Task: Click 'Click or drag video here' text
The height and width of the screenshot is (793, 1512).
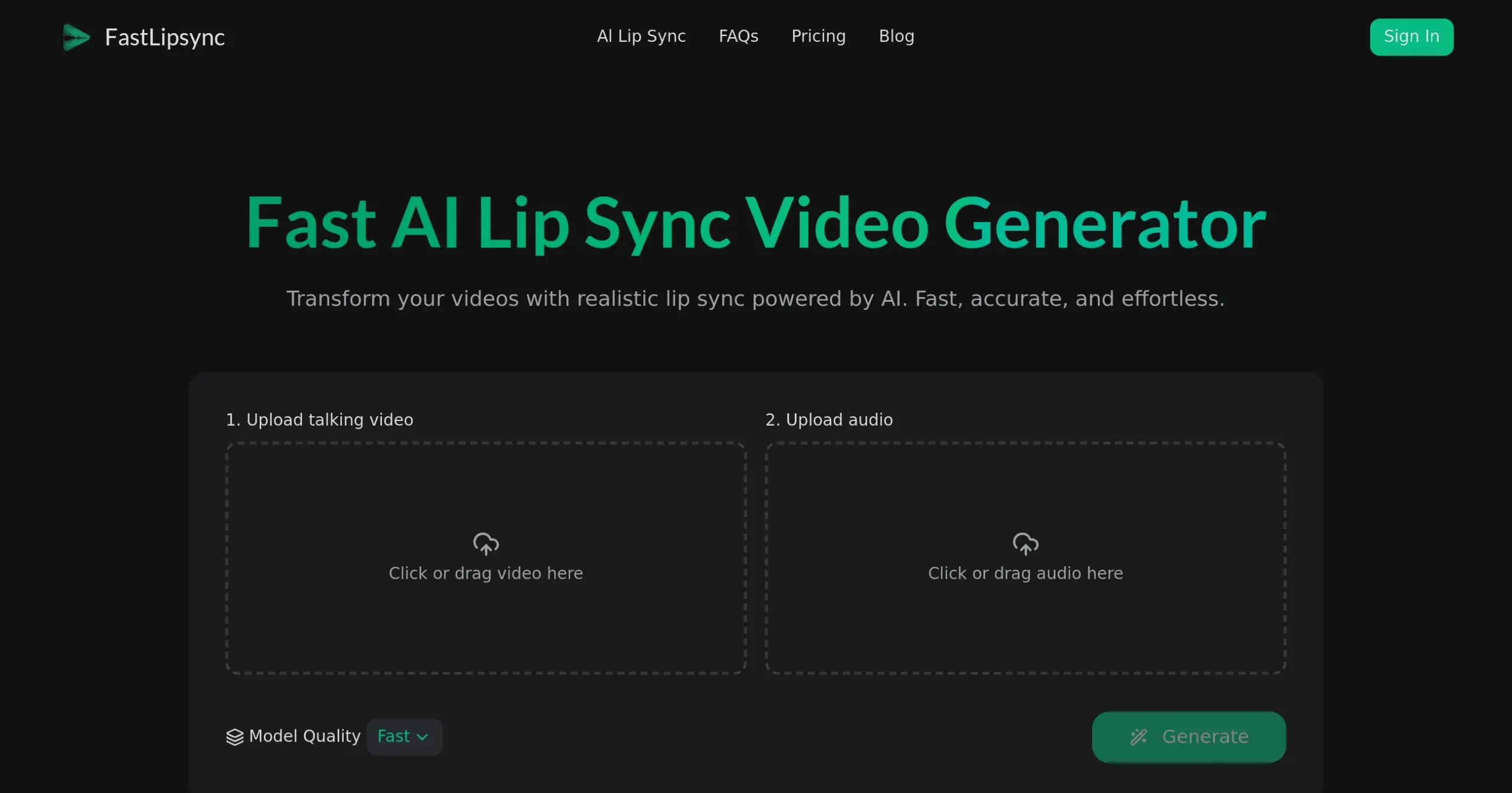Action: [485, 573]
